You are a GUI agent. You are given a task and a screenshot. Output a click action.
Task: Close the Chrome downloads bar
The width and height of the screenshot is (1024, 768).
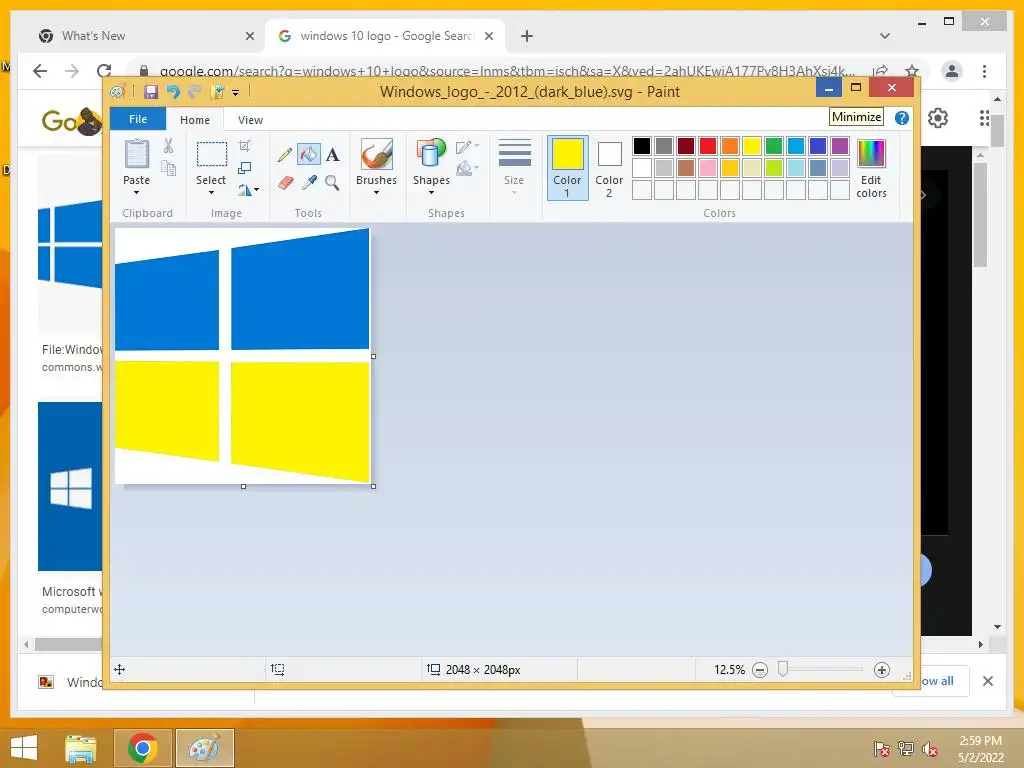point(987,681)
